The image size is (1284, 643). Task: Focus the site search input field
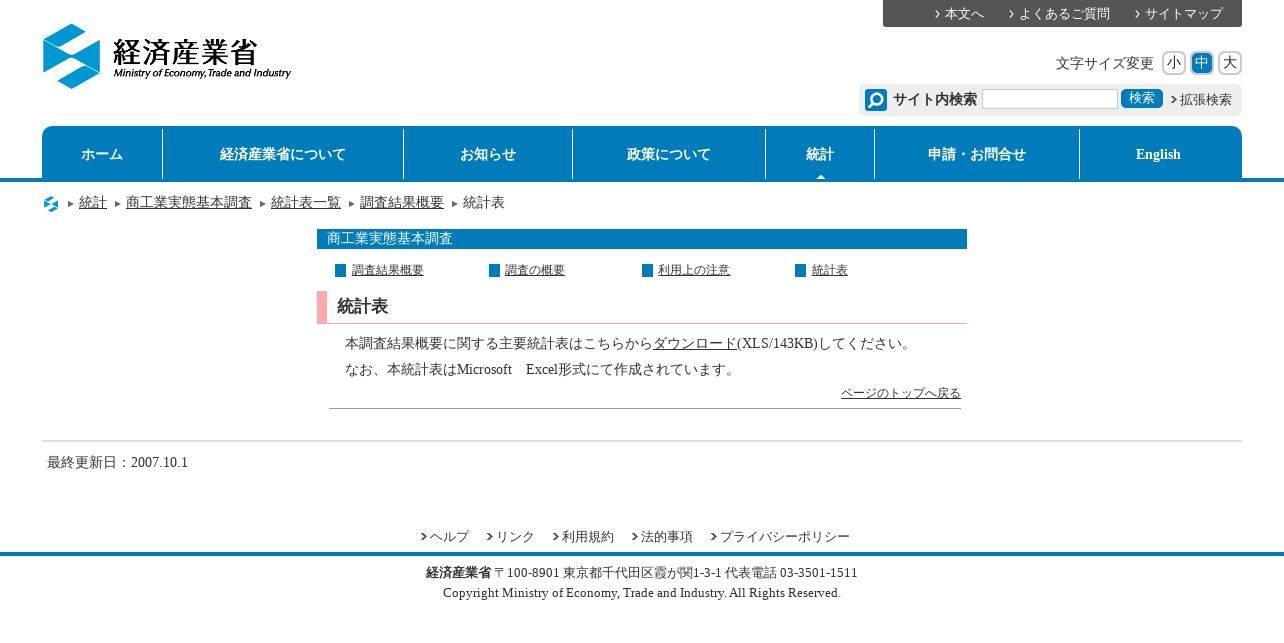[x=1050, y=99]
